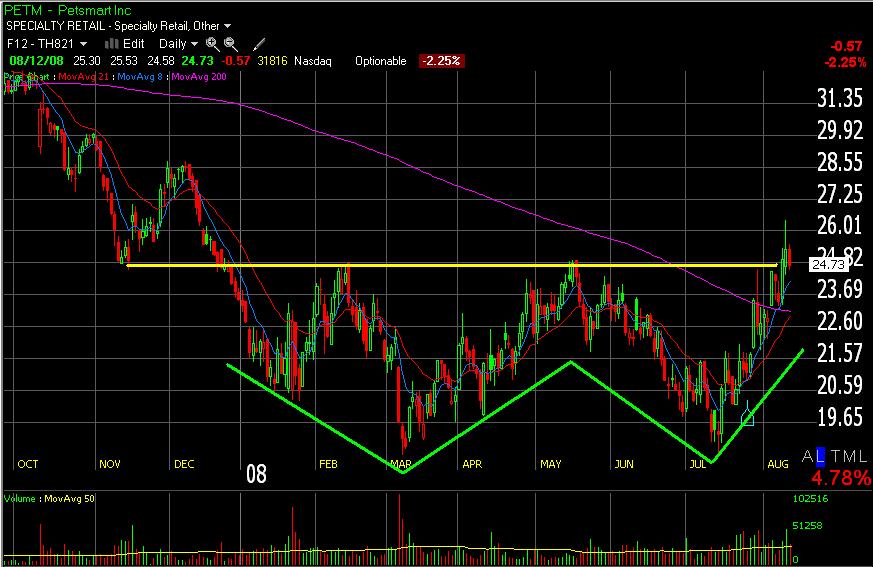Click the FEB month label on time axis

point(328,464)
